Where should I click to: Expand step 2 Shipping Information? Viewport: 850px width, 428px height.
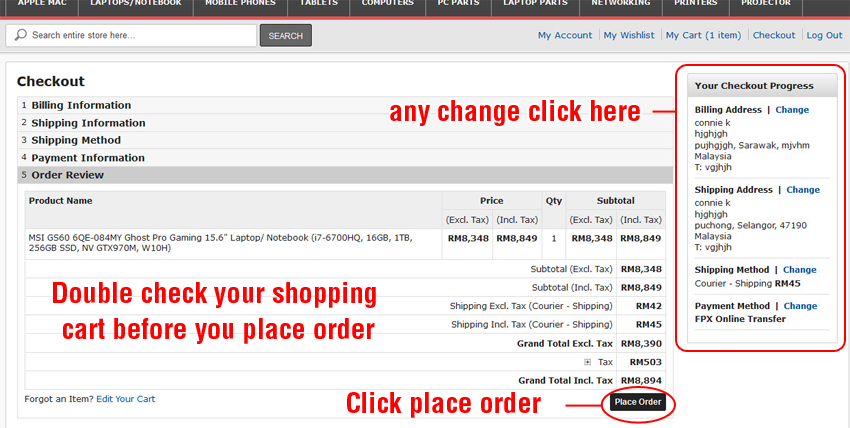345,123
